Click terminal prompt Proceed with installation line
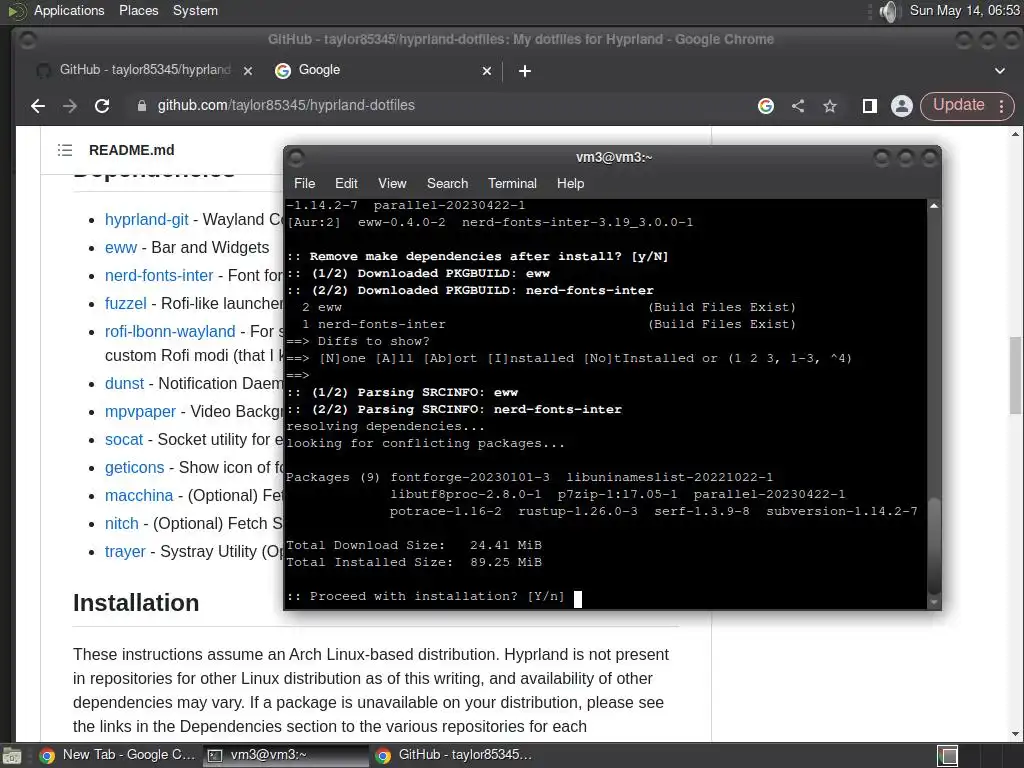Viewport: 1024px width, 768px height. tap(425, 596)
